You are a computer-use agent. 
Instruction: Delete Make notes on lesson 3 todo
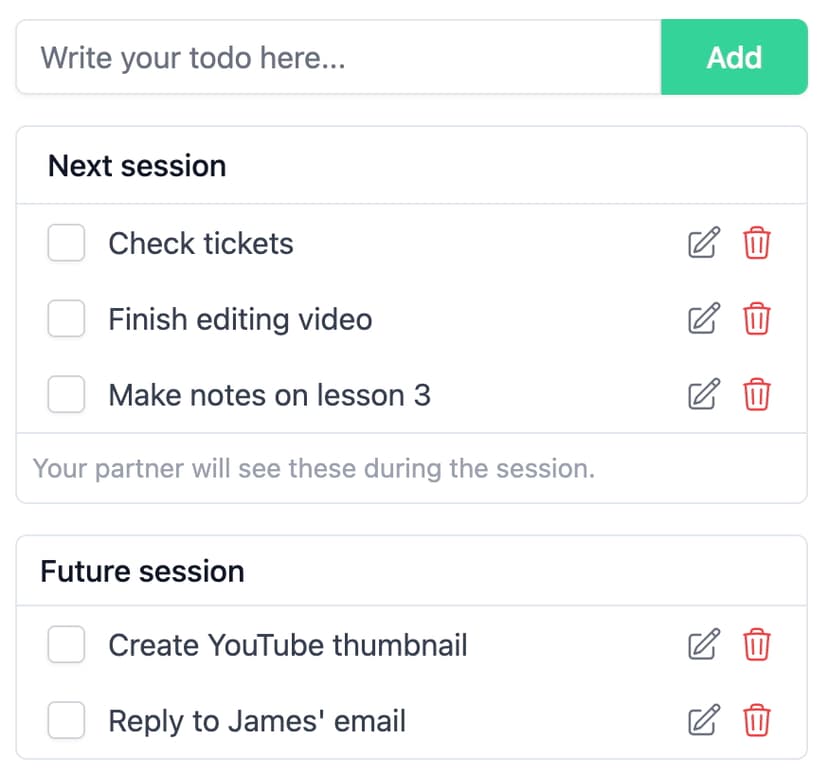coord(757,395)
